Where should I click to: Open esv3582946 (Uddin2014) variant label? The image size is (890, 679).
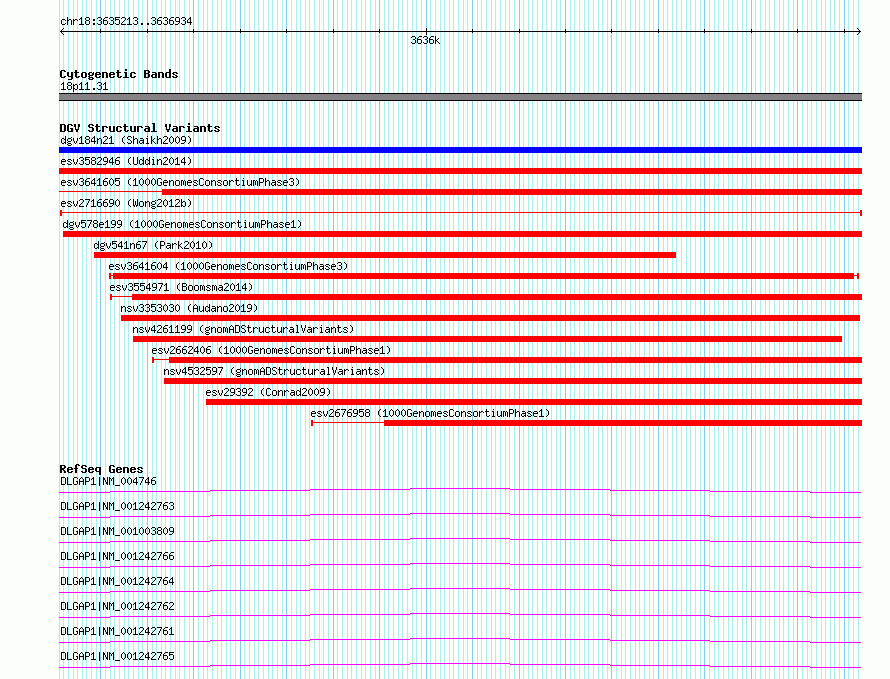(126, 161)
